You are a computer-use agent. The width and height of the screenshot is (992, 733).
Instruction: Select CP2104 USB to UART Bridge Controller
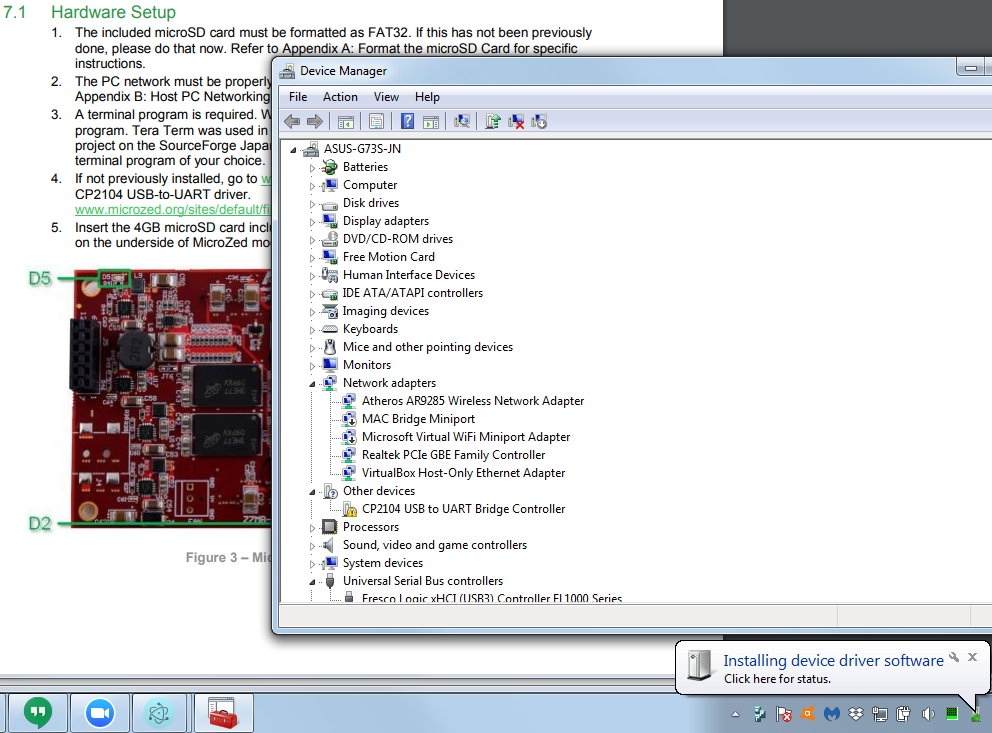[463, 509]
